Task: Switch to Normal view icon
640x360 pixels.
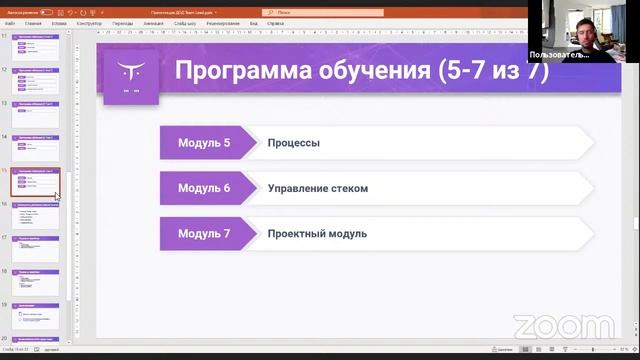Action: [525, 349]
